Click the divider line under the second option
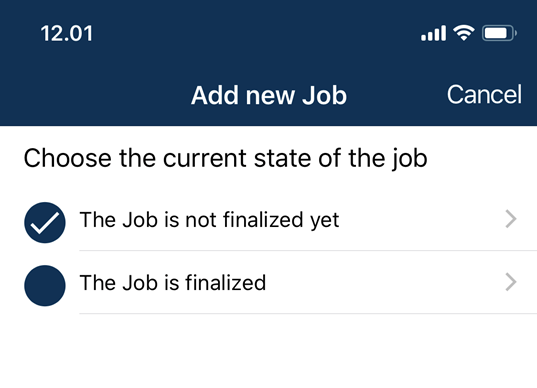The width and height of the screenshot is (537, 388). click(308, 313)
